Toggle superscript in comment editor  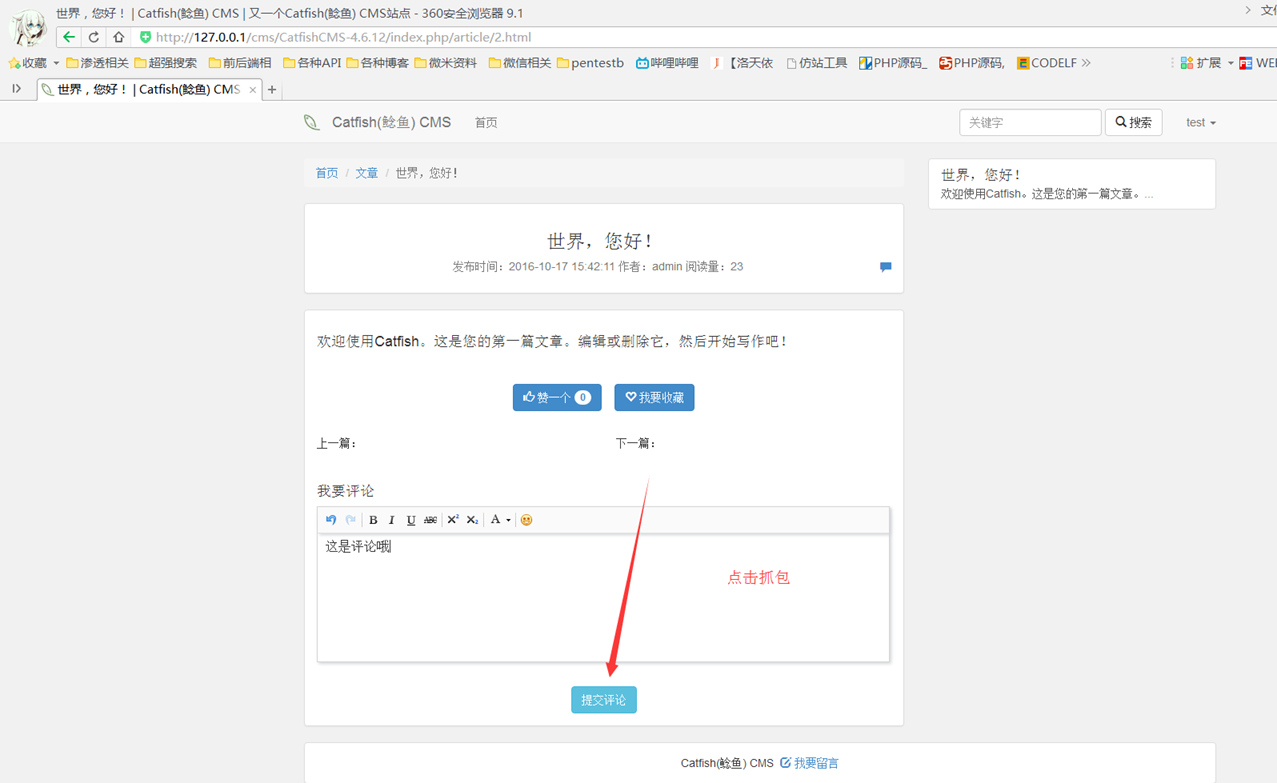[x=453, y=520]
